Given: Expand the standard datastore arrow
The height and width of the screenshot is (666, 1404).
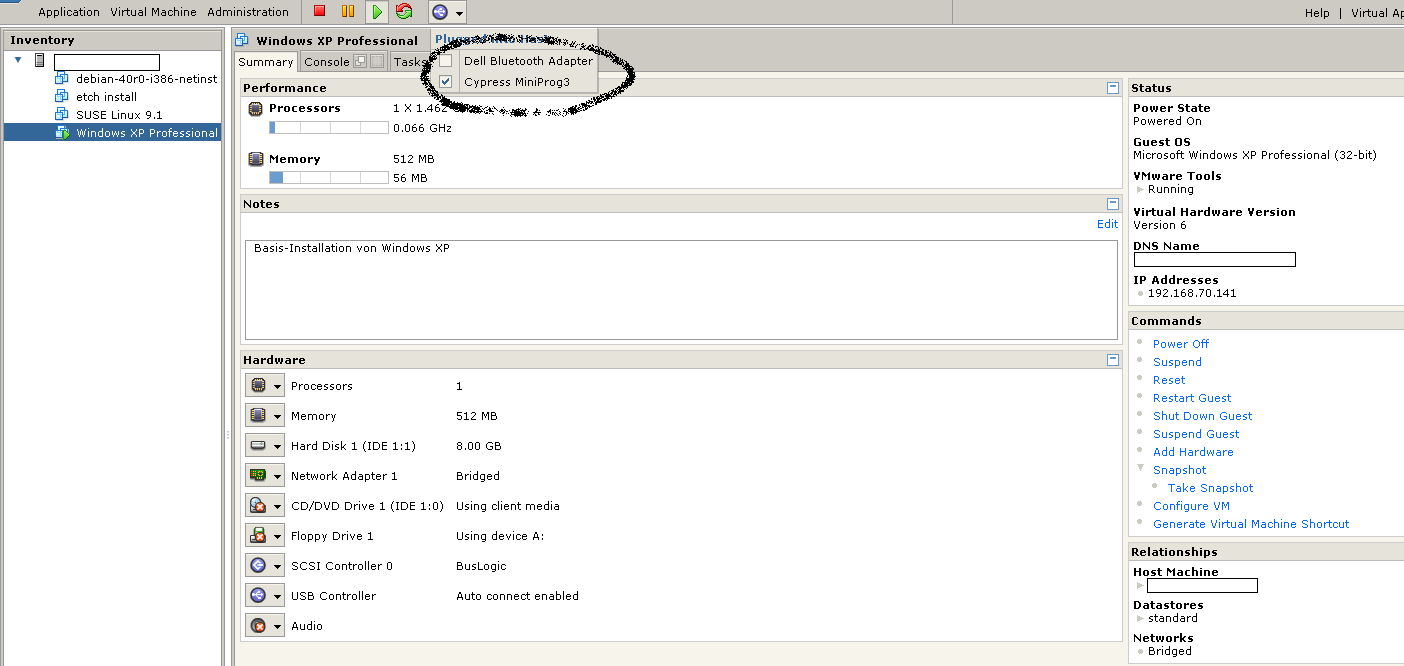Looking at the screenshot, I should [x=1140, y=618].
